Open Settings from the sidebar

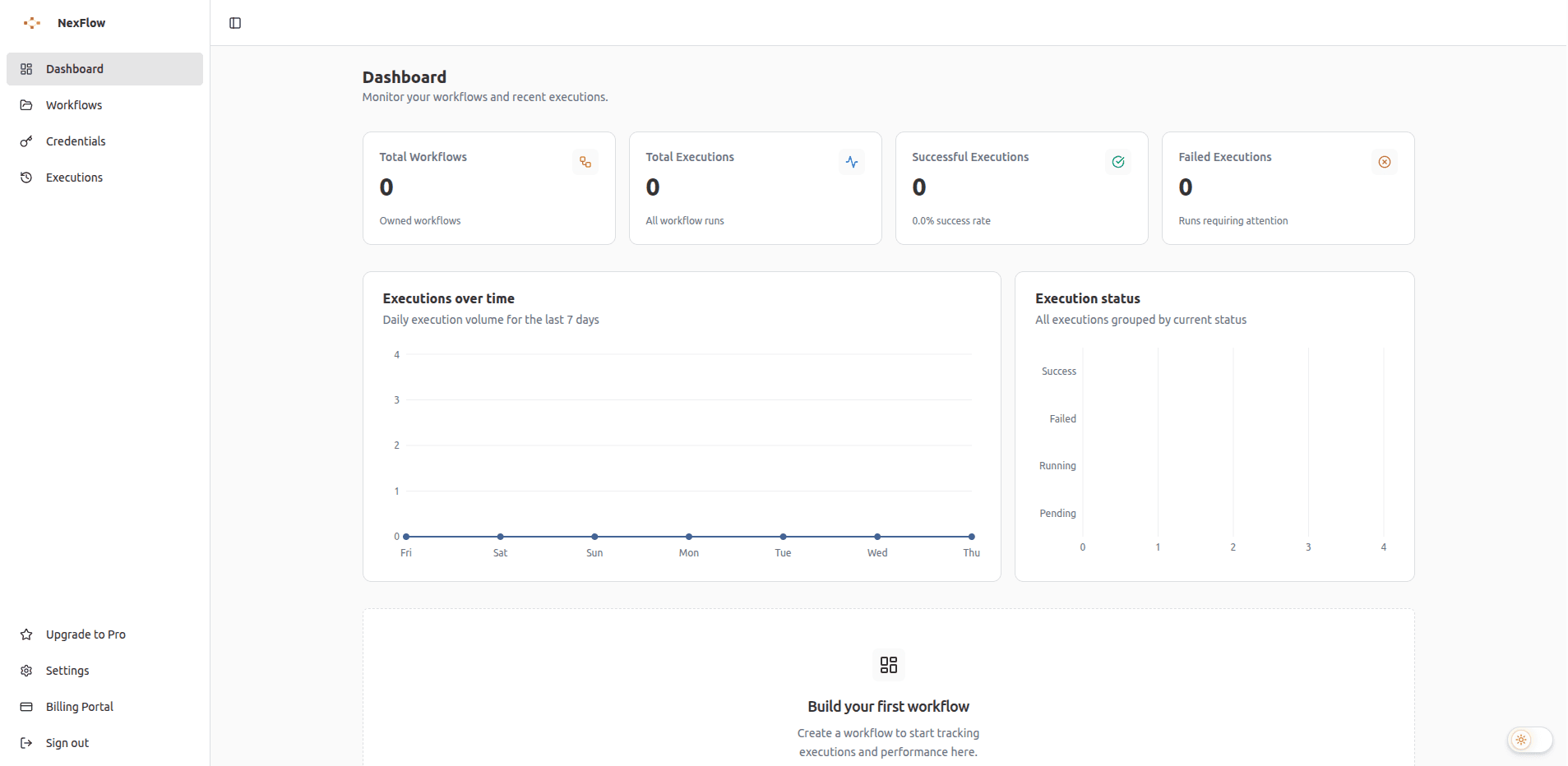pos(104,671)
